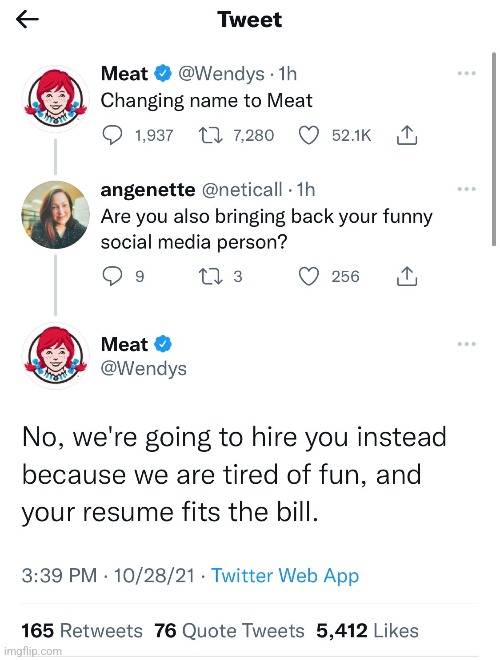Reply to the 'Changing name to Meat' tweet
The width and height of the screenshot is (500, 660).
click(x=112, y=136)
